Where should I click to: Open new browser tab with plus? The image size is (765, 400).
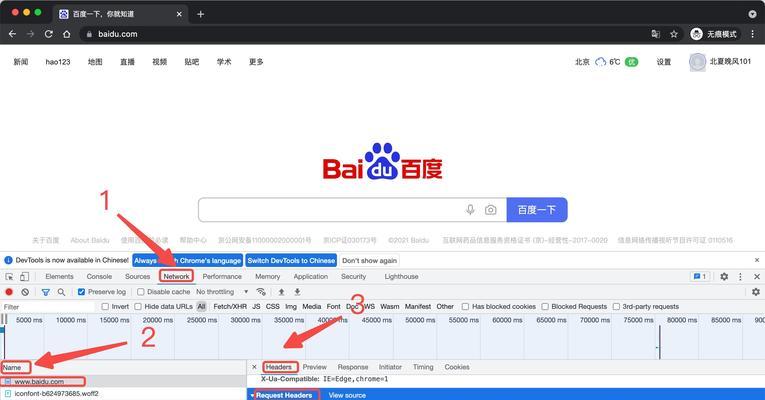point(201,14)
